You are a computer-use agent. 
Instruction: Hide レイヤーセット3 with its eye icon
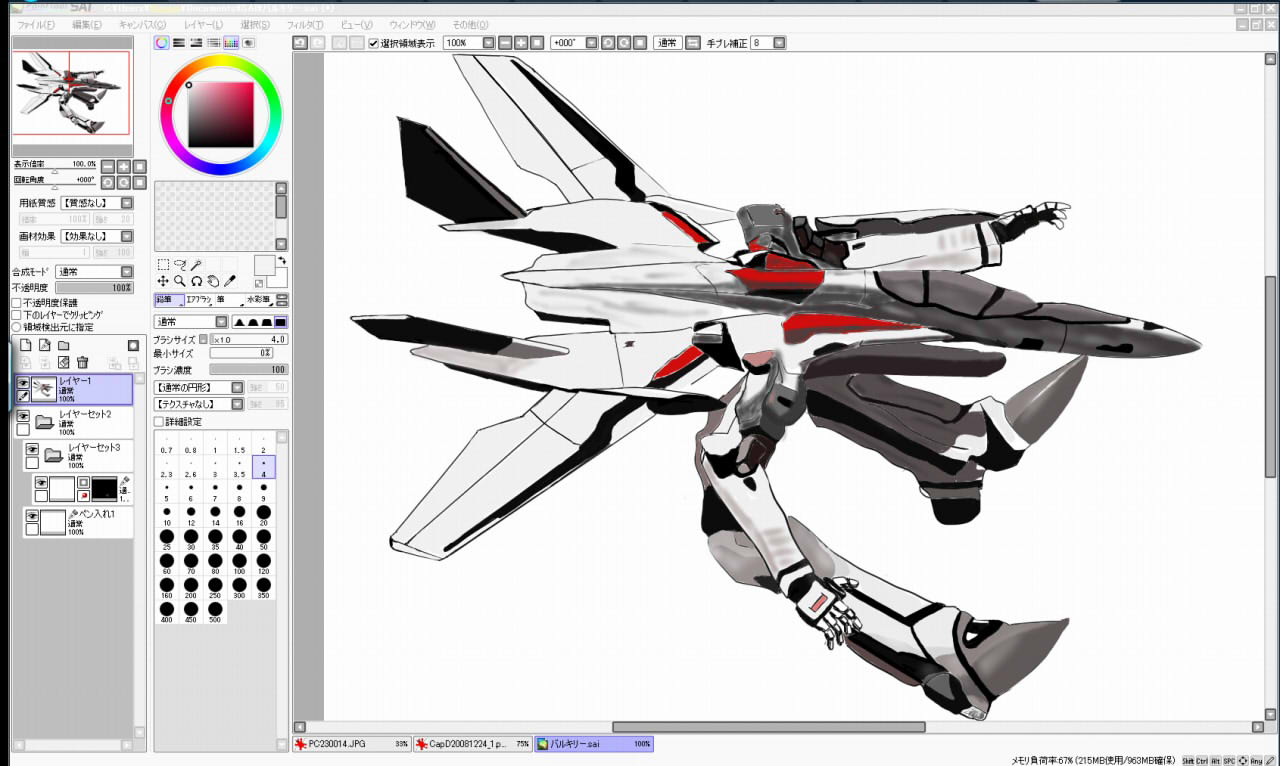click(32, 449)
